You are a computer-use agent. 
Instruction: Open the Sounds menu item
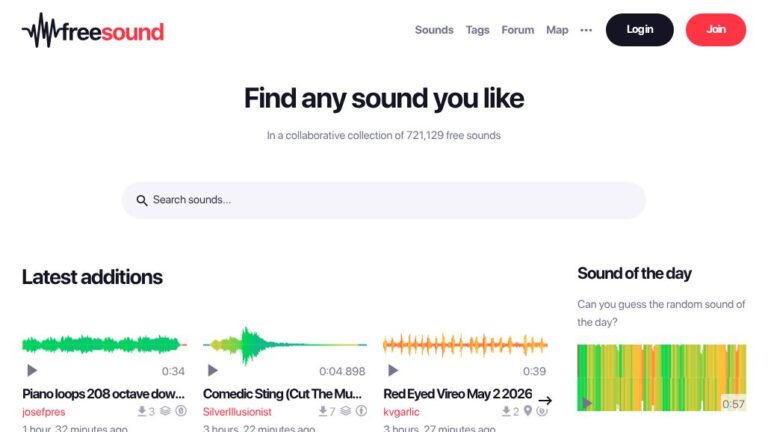pos(434,30)
